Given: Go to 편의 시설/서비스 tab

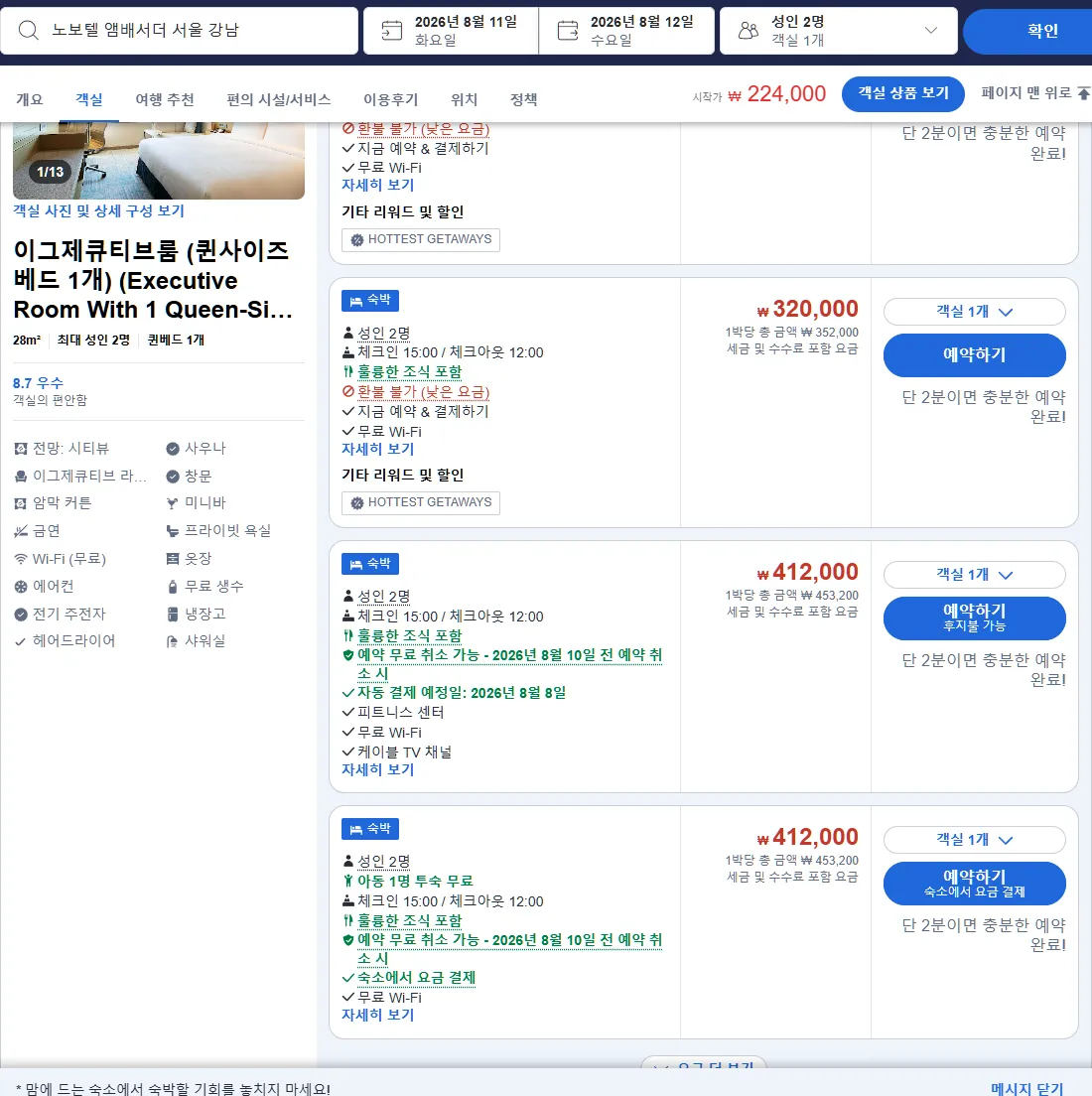Looking at the screenshot, I should point(278,100).
